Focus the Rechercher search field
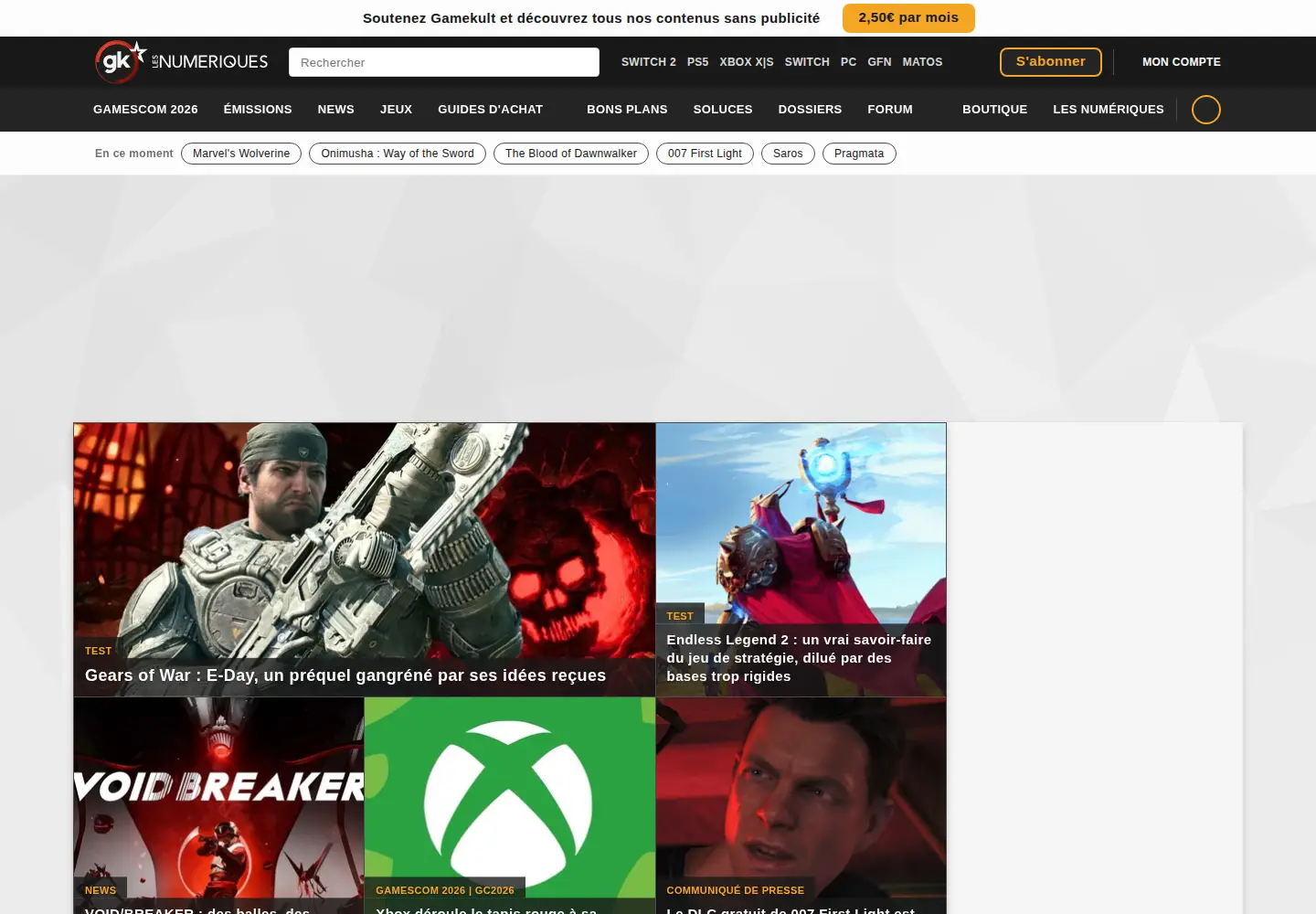 (444, 62)
